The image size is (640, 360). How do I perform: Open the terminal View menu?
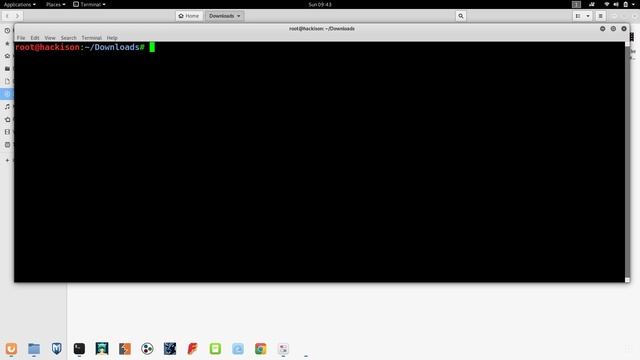tap(50, 38)
